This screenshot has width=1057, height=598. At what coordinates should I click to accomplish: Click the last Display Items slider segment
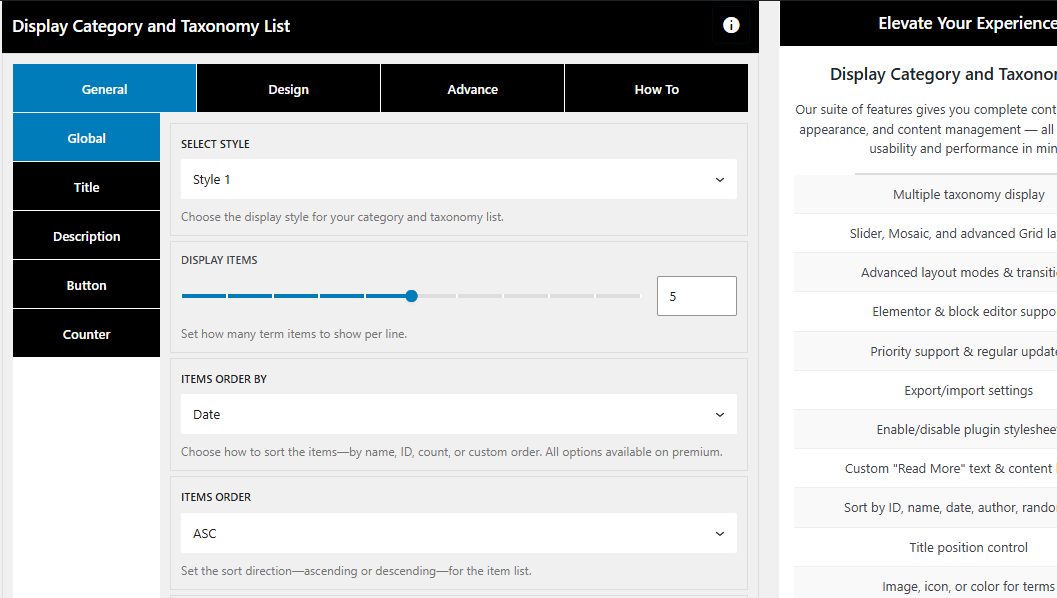click(x=618, y=296)
